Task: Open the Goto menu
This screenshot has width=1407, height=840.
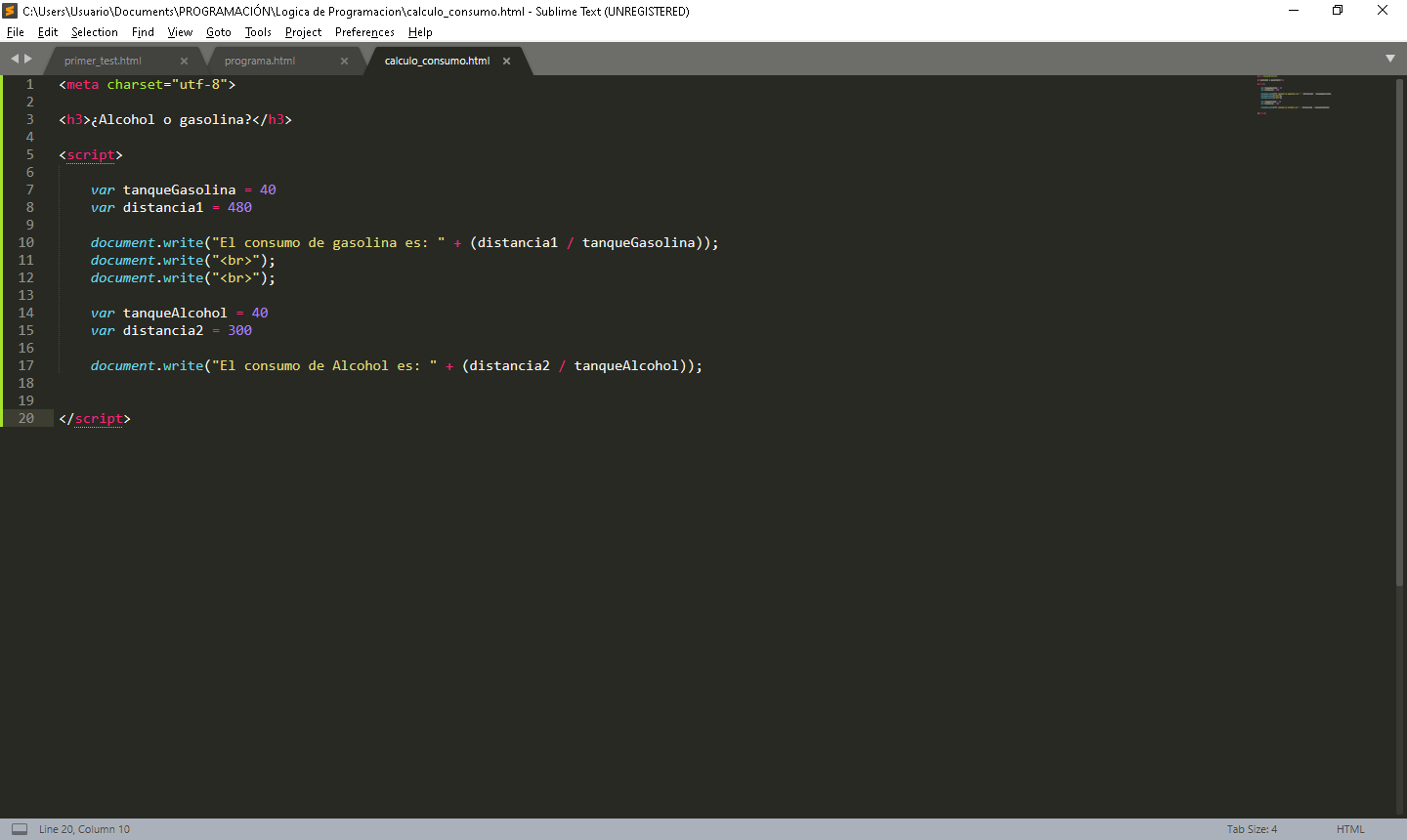Action: [219, 32]
